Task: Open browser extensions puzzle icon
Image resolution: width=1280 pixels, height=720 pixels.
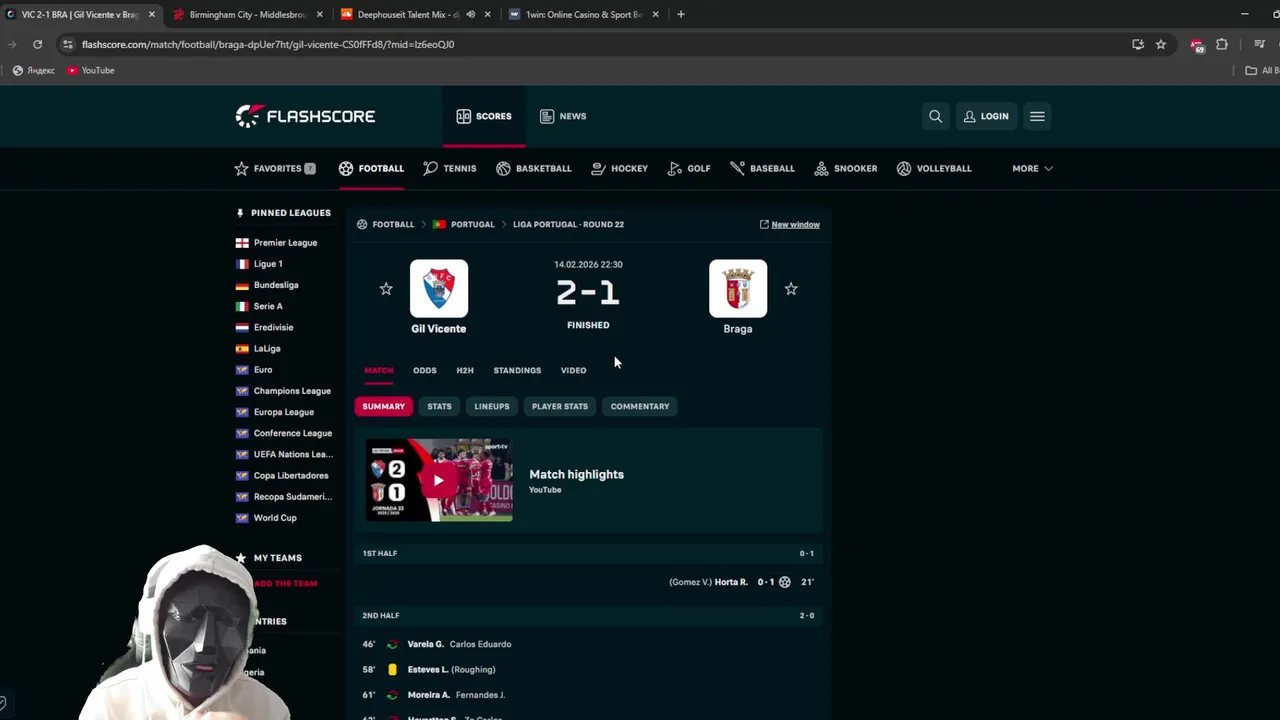Action: click(1222, 44)
